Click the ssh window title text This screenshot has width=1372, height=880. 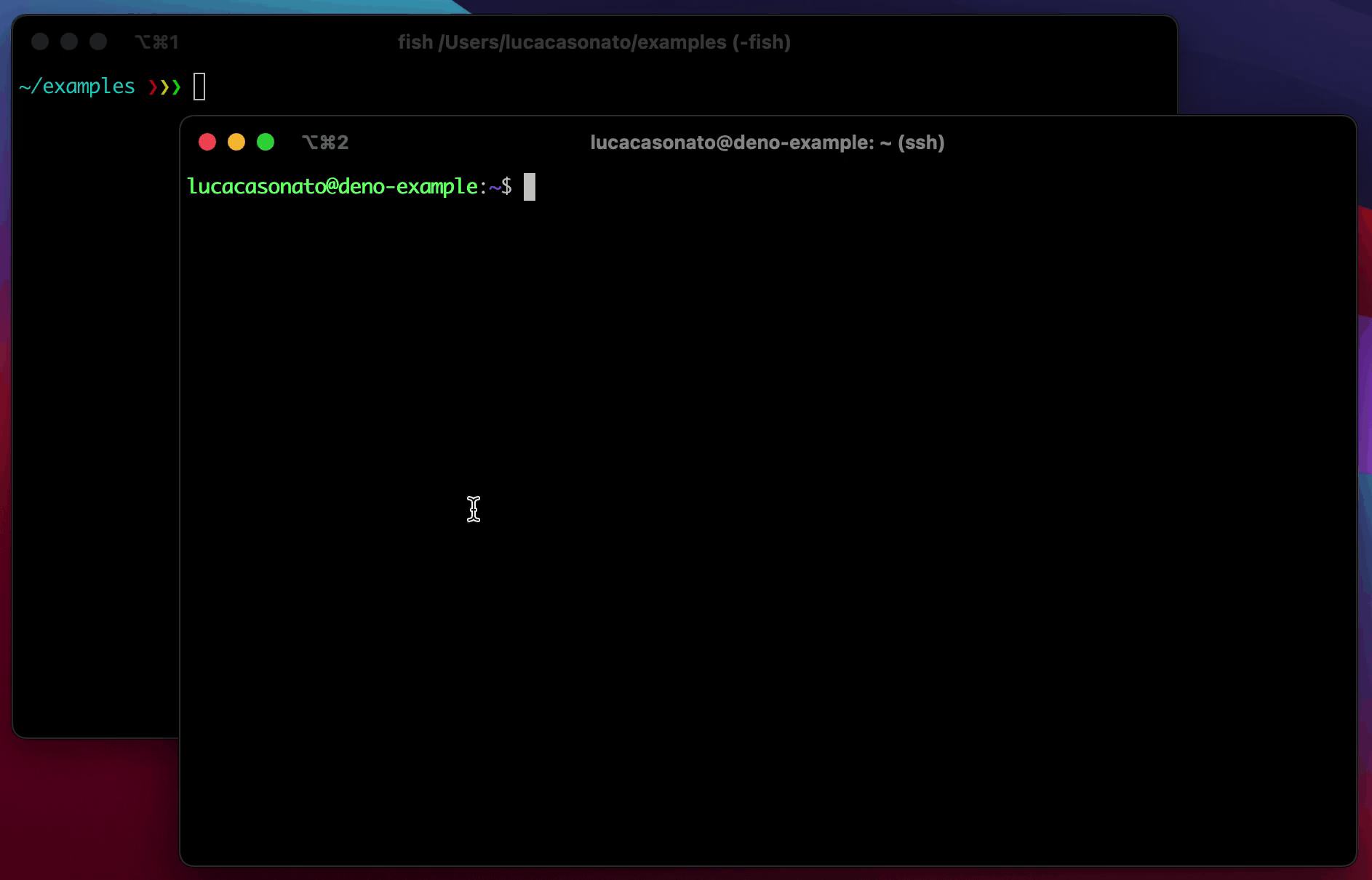click(x=767, y=143)
